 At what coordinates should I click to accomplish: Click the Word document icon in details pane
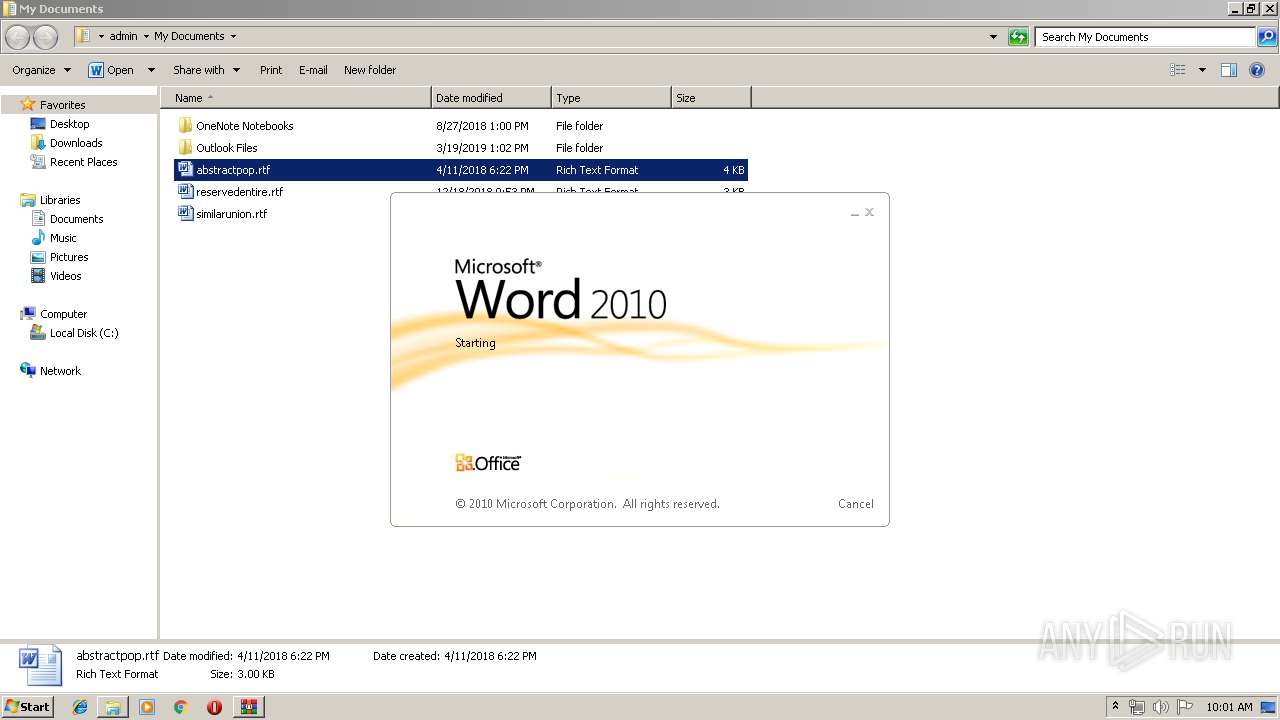[41, 664]
